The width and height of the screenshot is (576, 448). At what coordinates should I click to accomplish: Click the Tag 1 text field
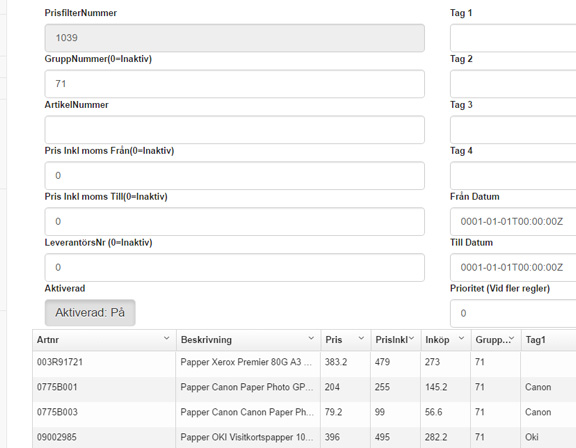click(x=513, y=38)
